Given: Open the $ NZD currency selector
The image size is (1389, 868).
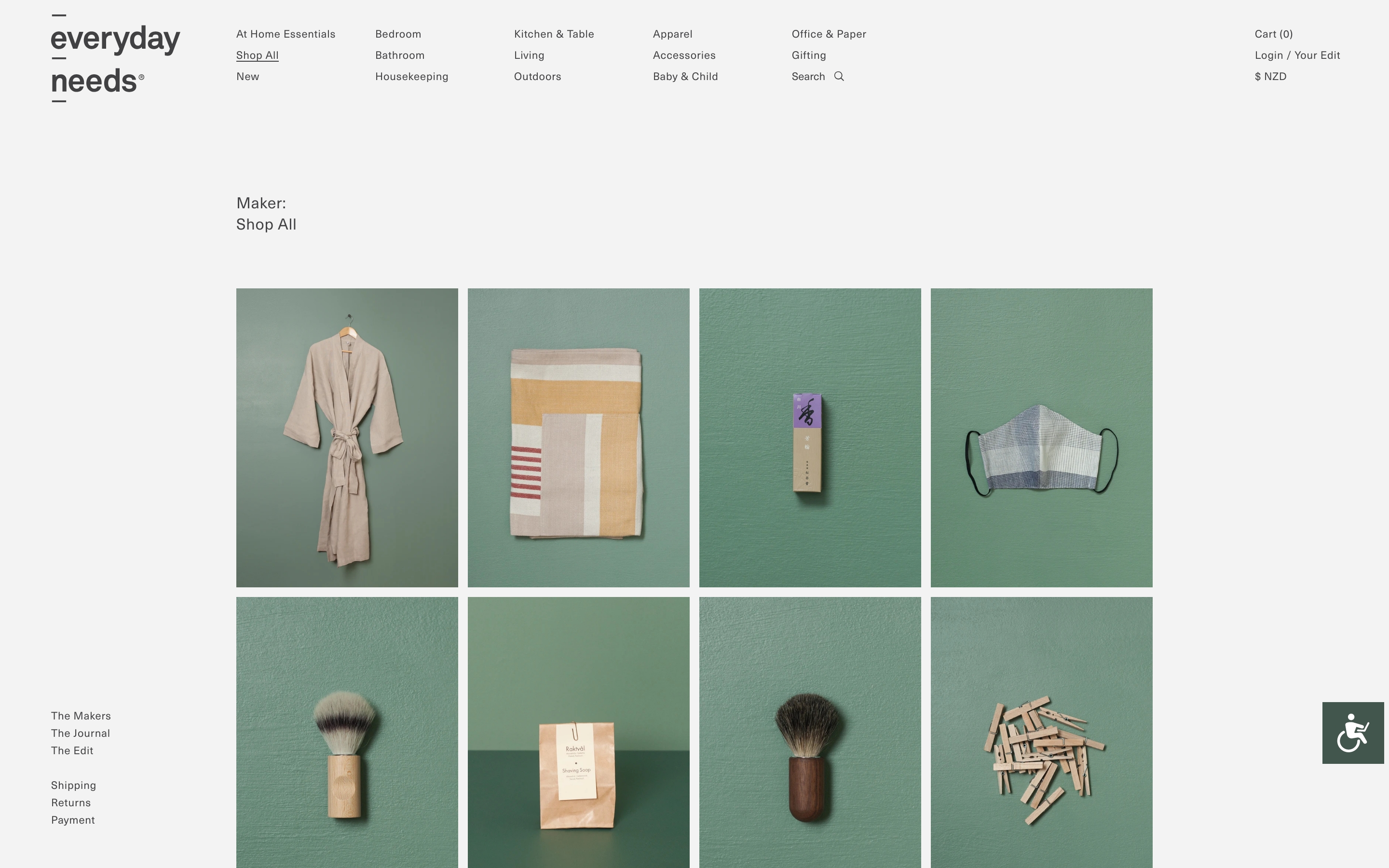Looking at the screenshot, I should click(x=1269, y=76).
